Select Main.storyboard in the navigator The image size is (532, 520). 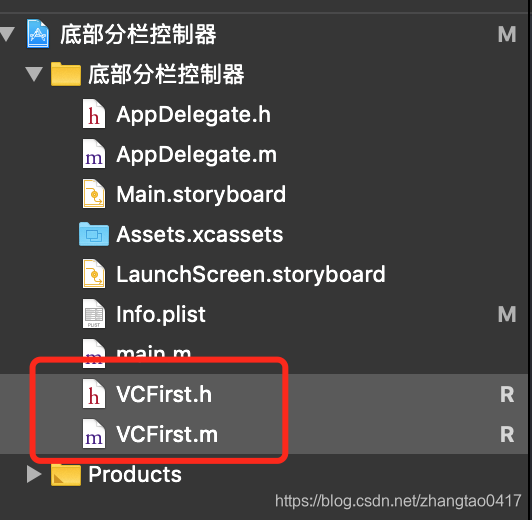coord(201,194)
